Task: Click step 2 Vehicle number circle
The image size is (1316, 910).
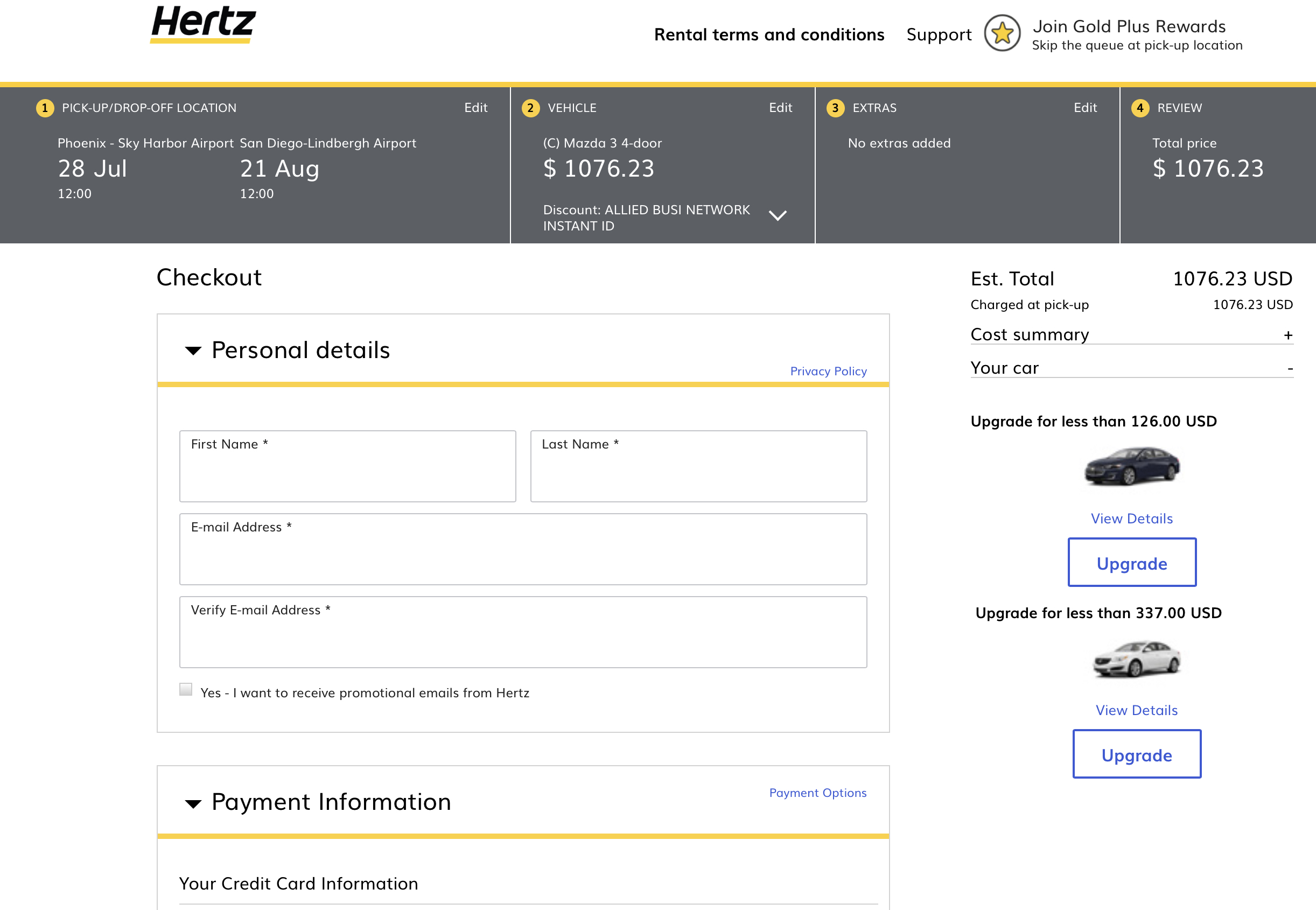Action: 530,108
